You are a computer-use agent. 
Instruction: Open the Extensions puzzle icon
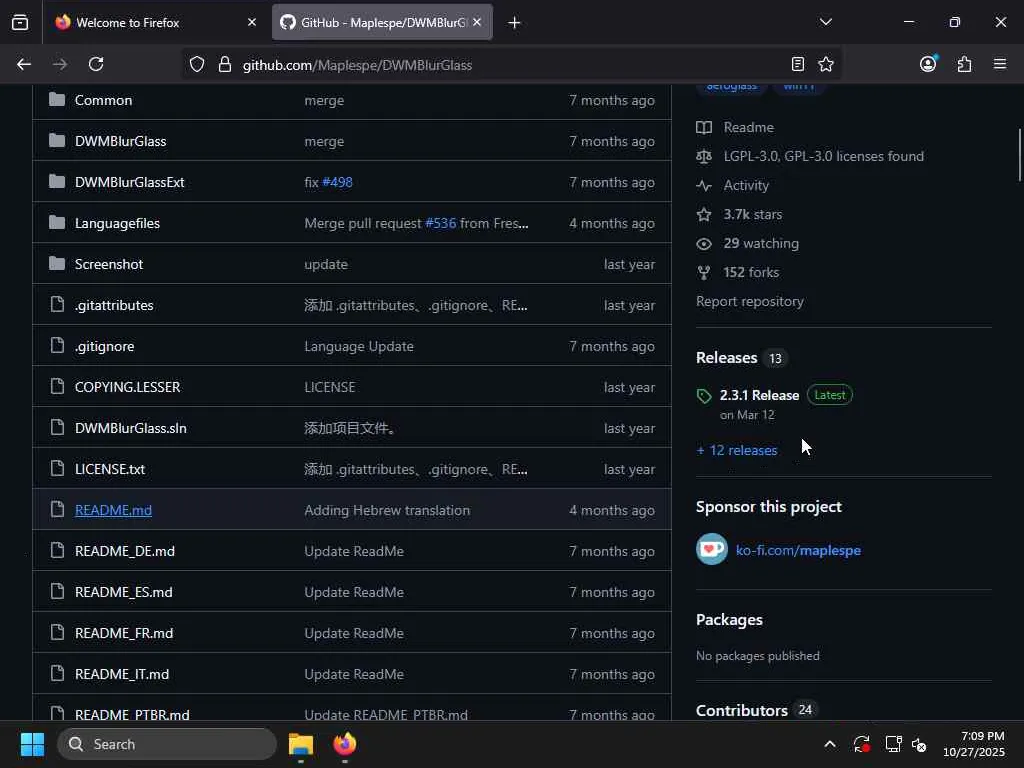pos(964,64)
